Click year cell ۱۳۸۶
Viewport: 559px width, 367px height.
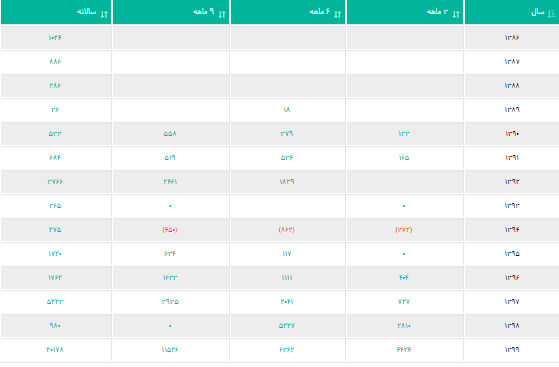click(x=512, y=37)
